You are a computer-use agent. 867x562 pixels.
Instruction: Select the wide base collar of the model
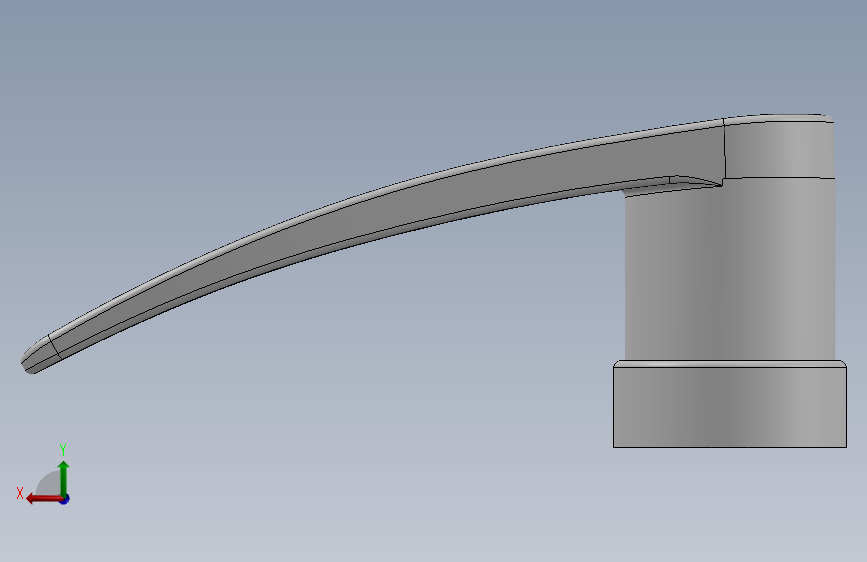point(730,404)
